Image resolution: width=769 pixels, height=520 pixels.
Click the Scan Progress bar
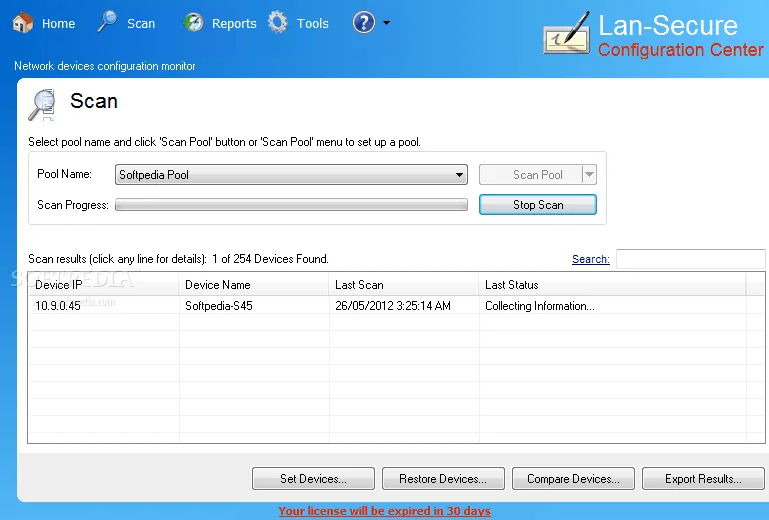pos(291,205)
